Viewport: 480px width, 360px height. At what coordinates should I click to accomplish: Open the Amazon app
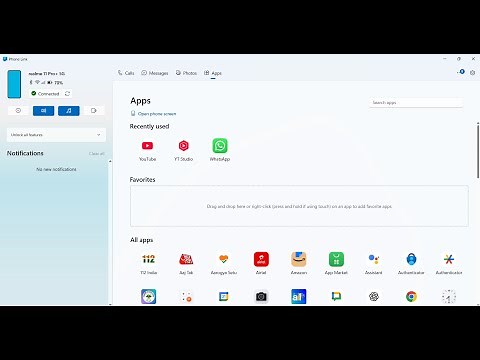299,259
